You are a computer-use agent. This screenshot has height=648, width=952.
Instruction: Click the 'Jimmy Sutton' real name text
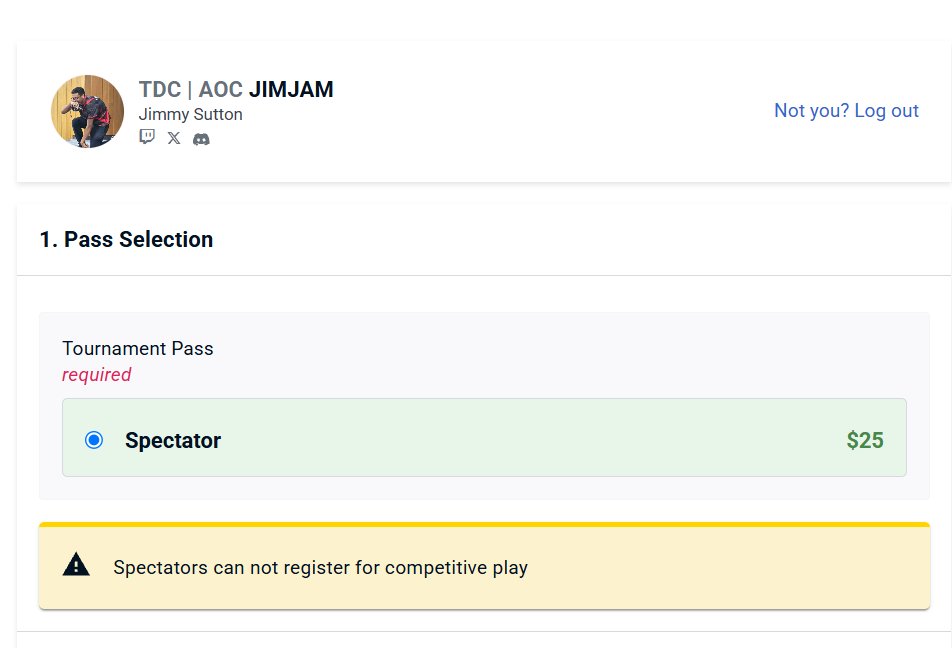pyautogui.click(x=191, y=114)
